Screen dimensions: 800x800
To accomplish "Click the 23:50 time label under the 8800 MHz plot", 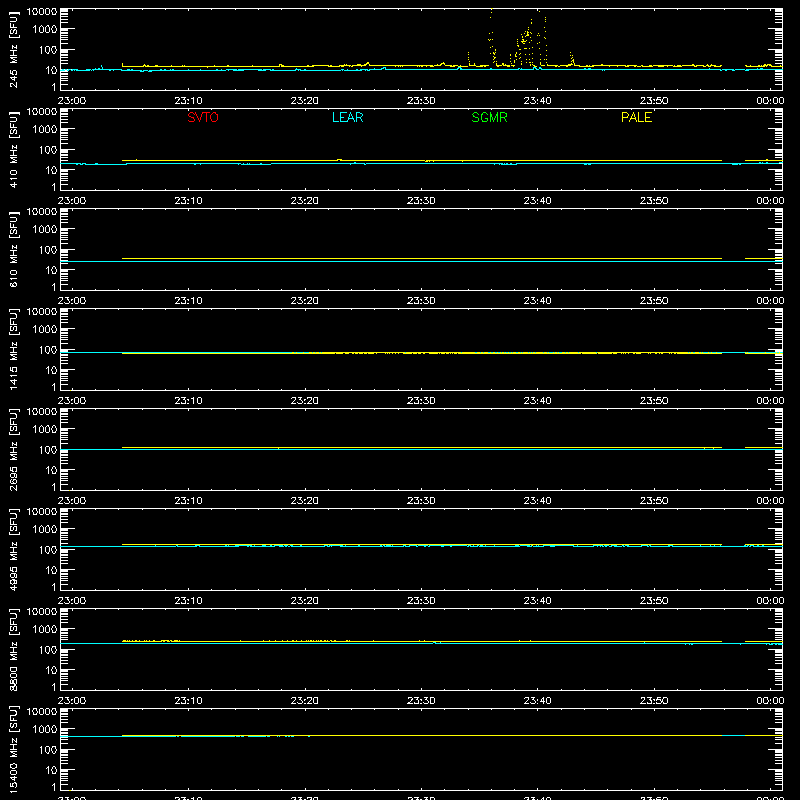I will click(654, 701).
